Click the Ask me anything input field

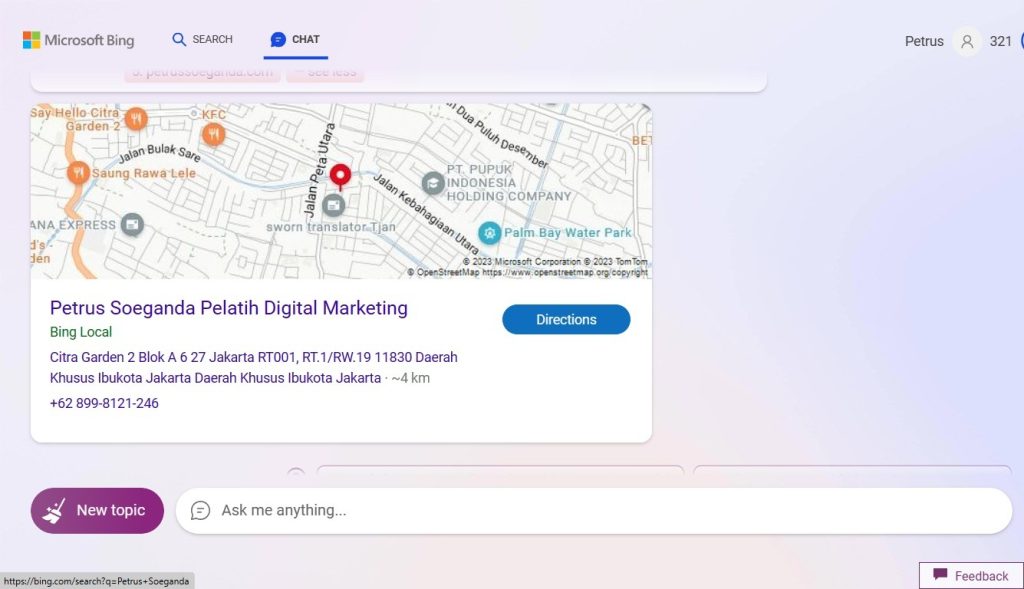[x=600, y=510]
